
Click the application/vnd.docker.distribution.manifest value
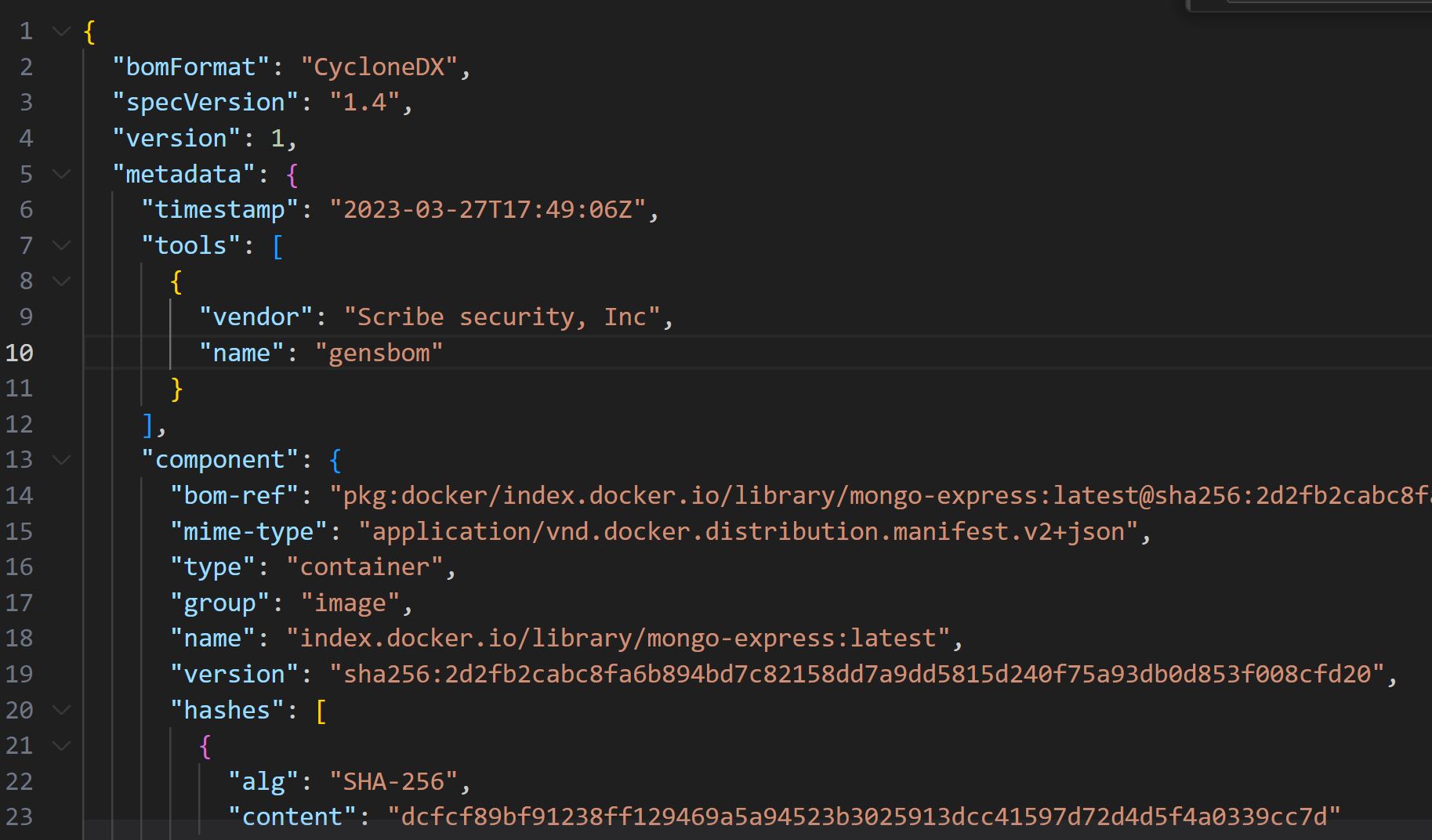click(x=748, y=531)
